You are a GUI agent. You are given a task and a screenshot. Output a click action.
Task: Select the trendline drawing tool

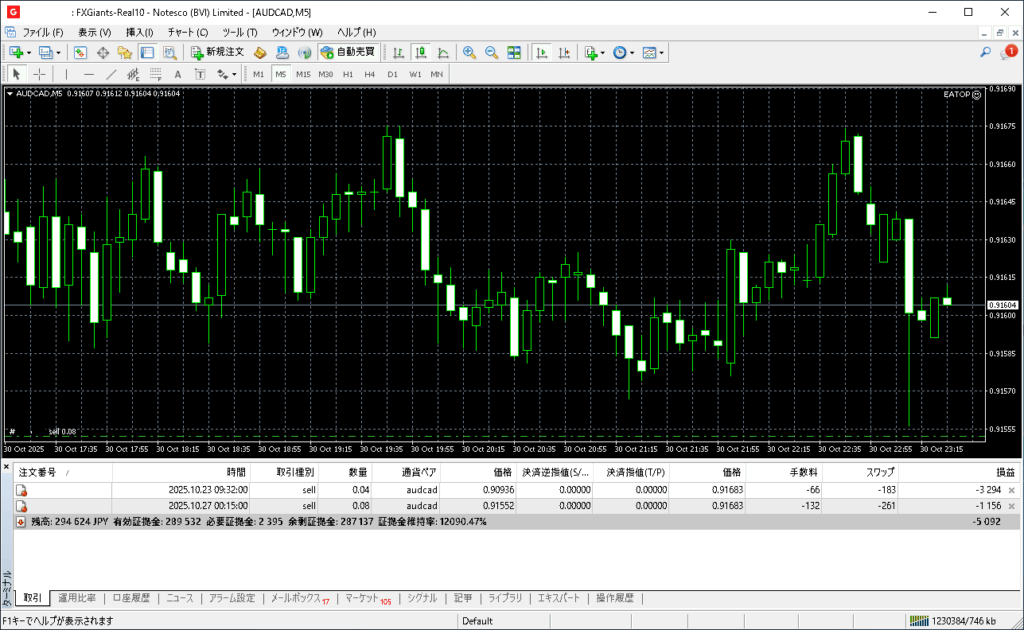[x=111, y=74]
